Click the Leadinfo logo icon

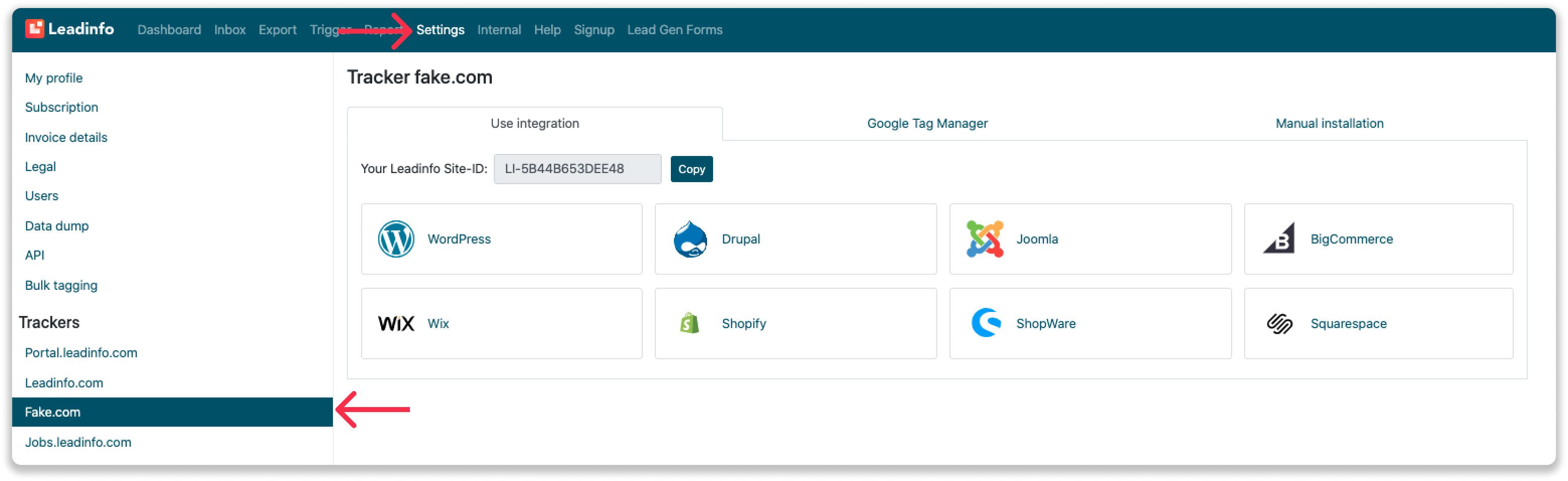(x=35, y=28)
